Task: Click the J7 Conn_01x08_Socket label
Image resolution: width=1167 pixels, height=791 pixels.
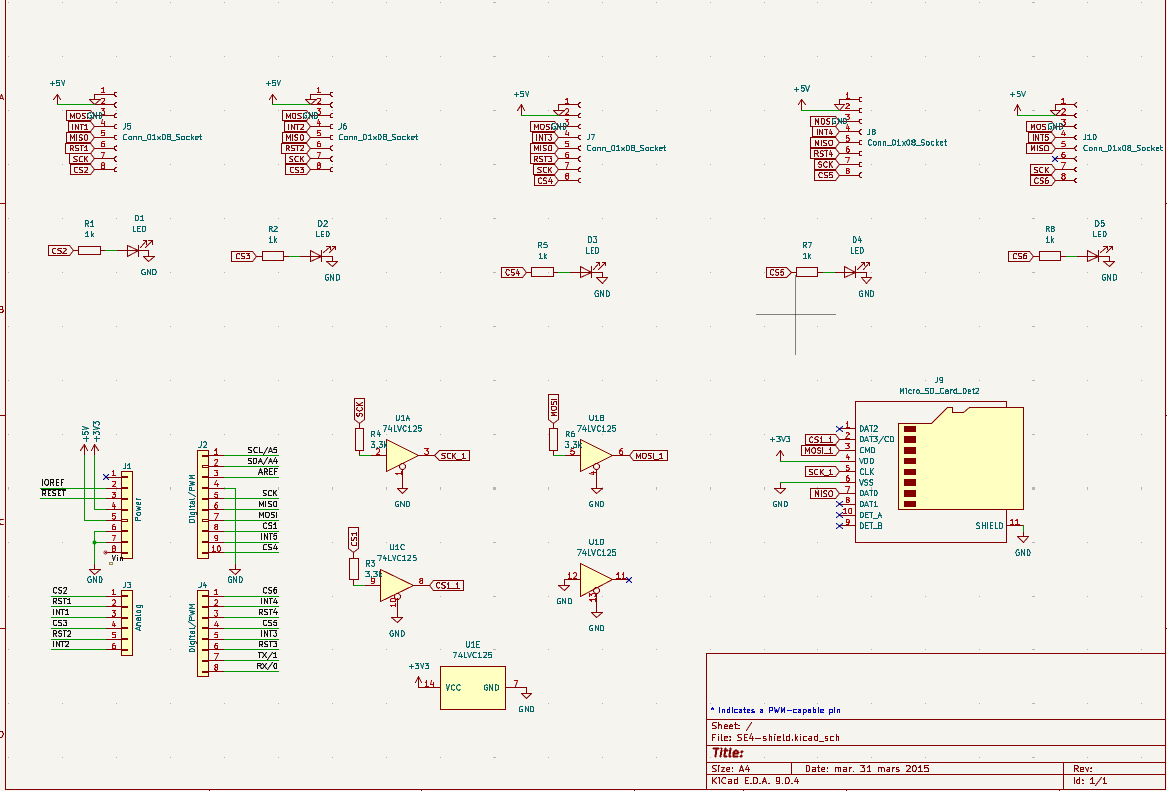Action: click(626, 148)
